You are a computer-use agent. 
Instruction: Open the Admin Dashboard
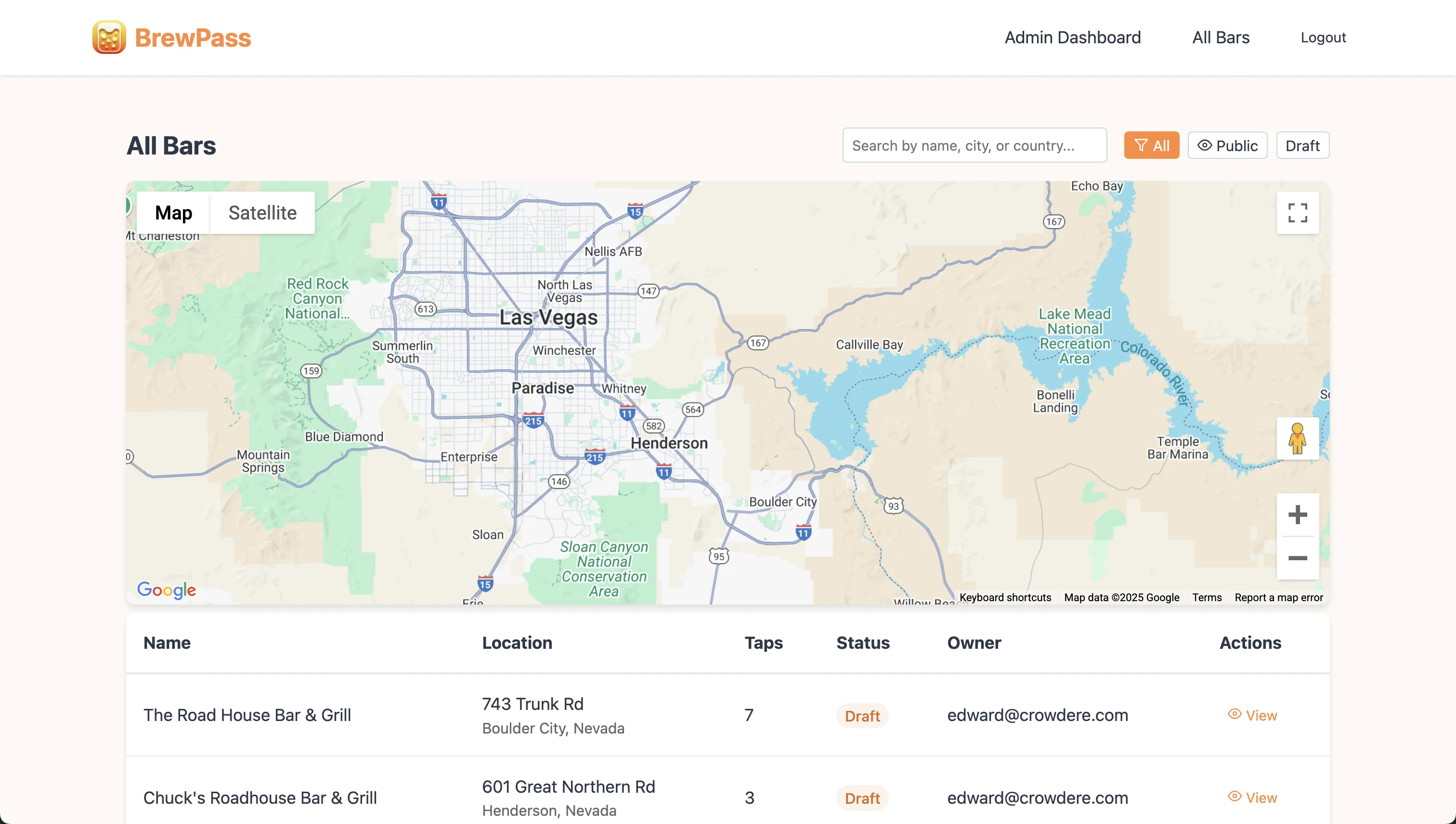point(1073,37)
